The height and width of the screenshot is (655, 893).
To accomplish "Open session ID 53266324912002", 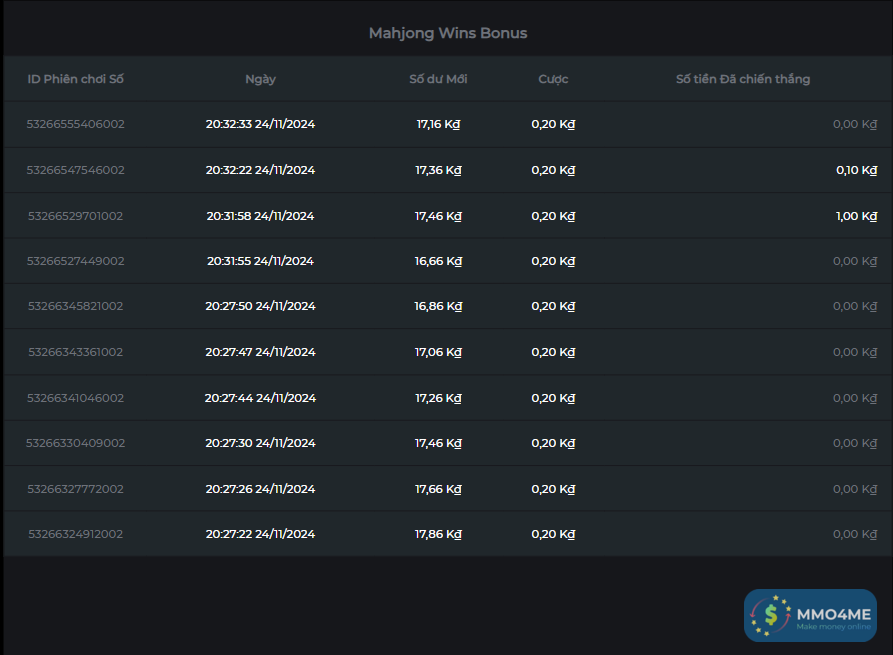I will (76, 534).
